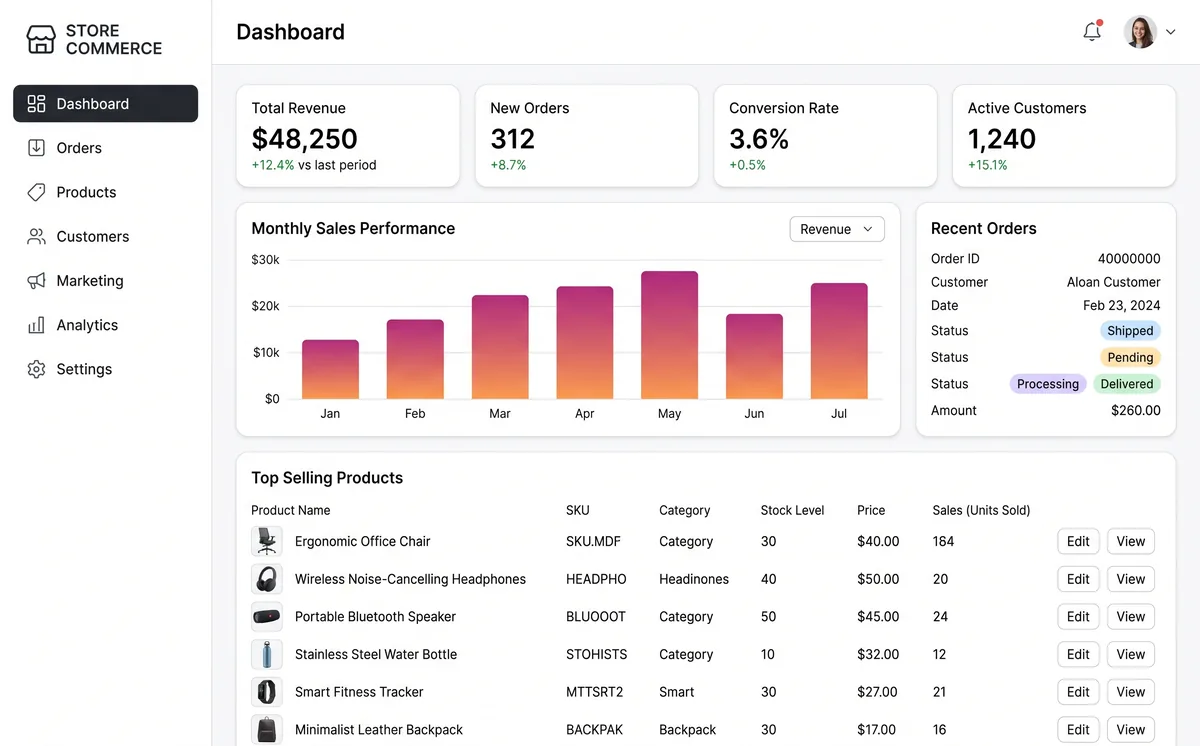View the Minimalist Leather Backpack row
The width and height of the screenshot is (1200, 746).
[1131, 730]
